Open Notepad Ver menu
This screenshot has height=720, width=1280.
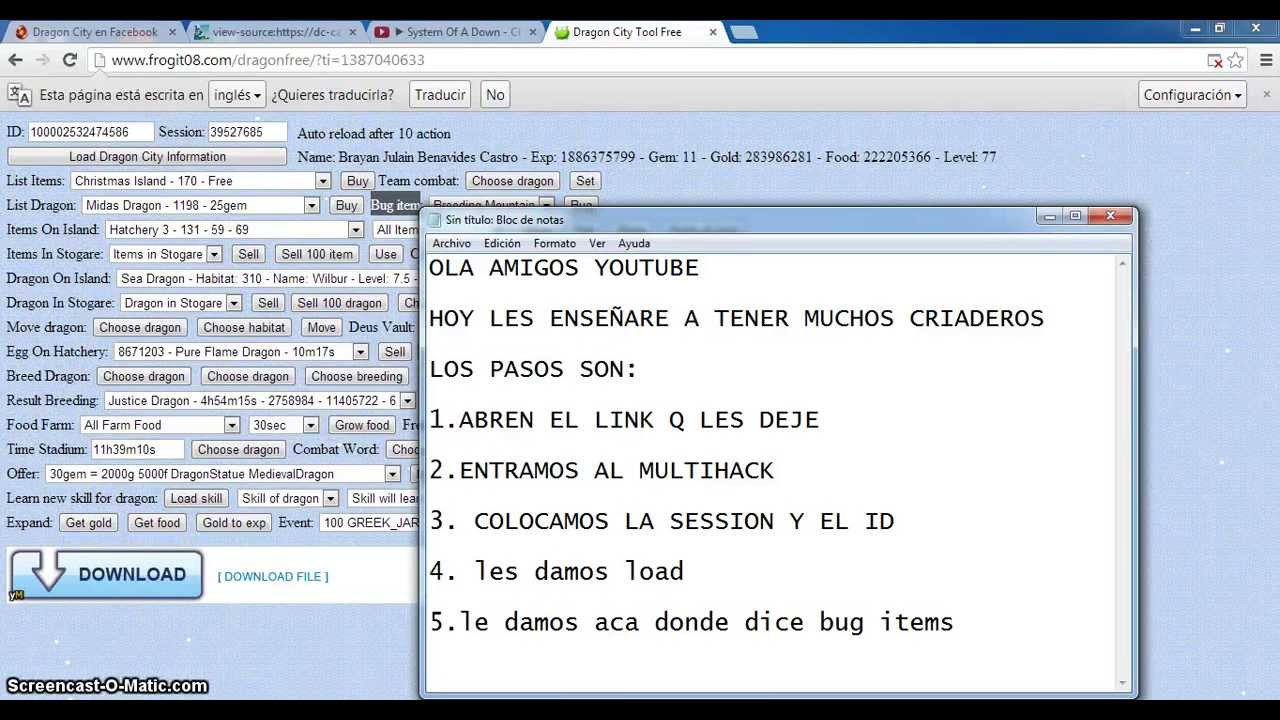point(597,243)
